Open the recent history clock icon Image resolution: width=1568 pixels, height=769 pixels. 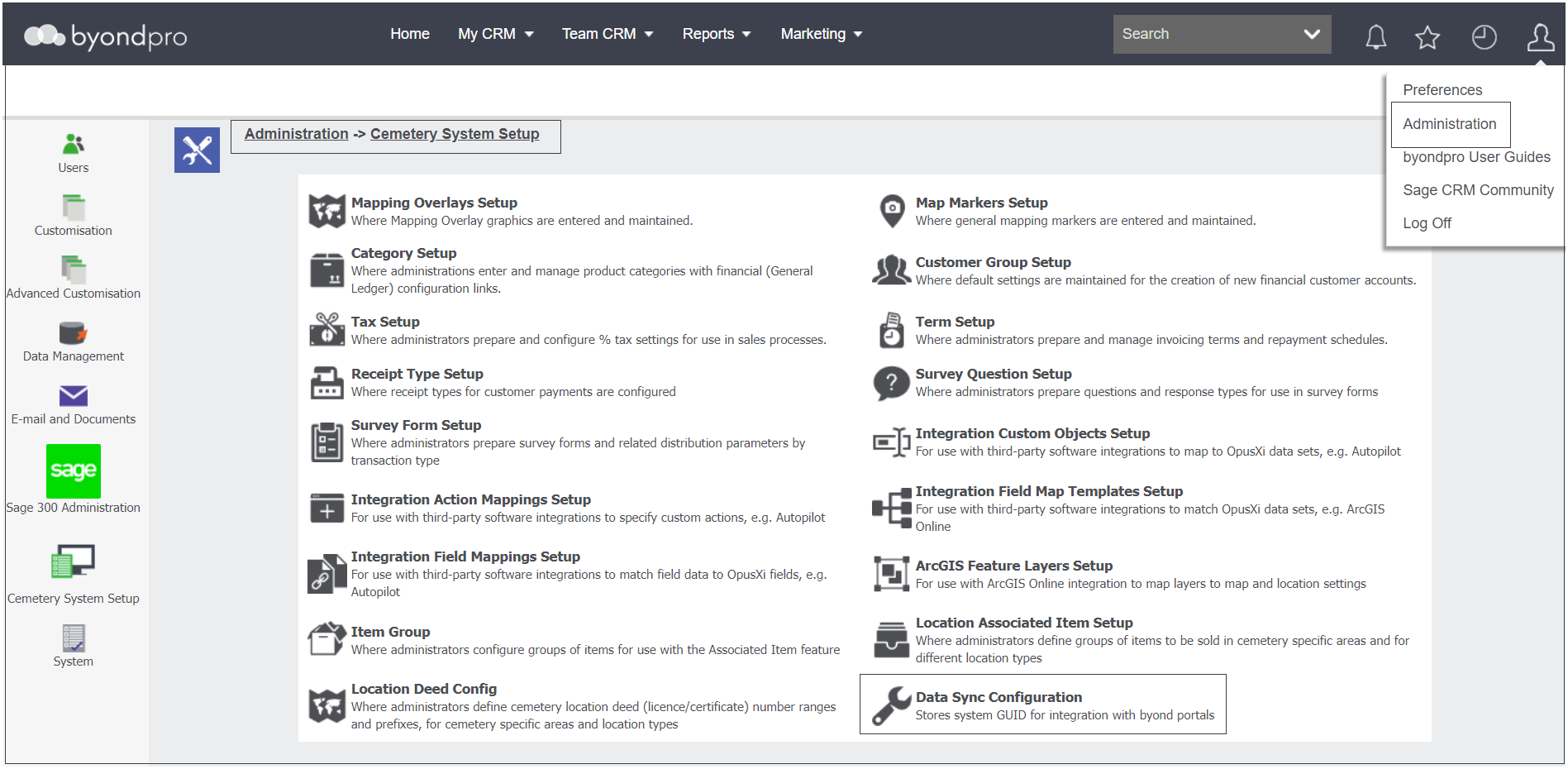coord(1484,36)
